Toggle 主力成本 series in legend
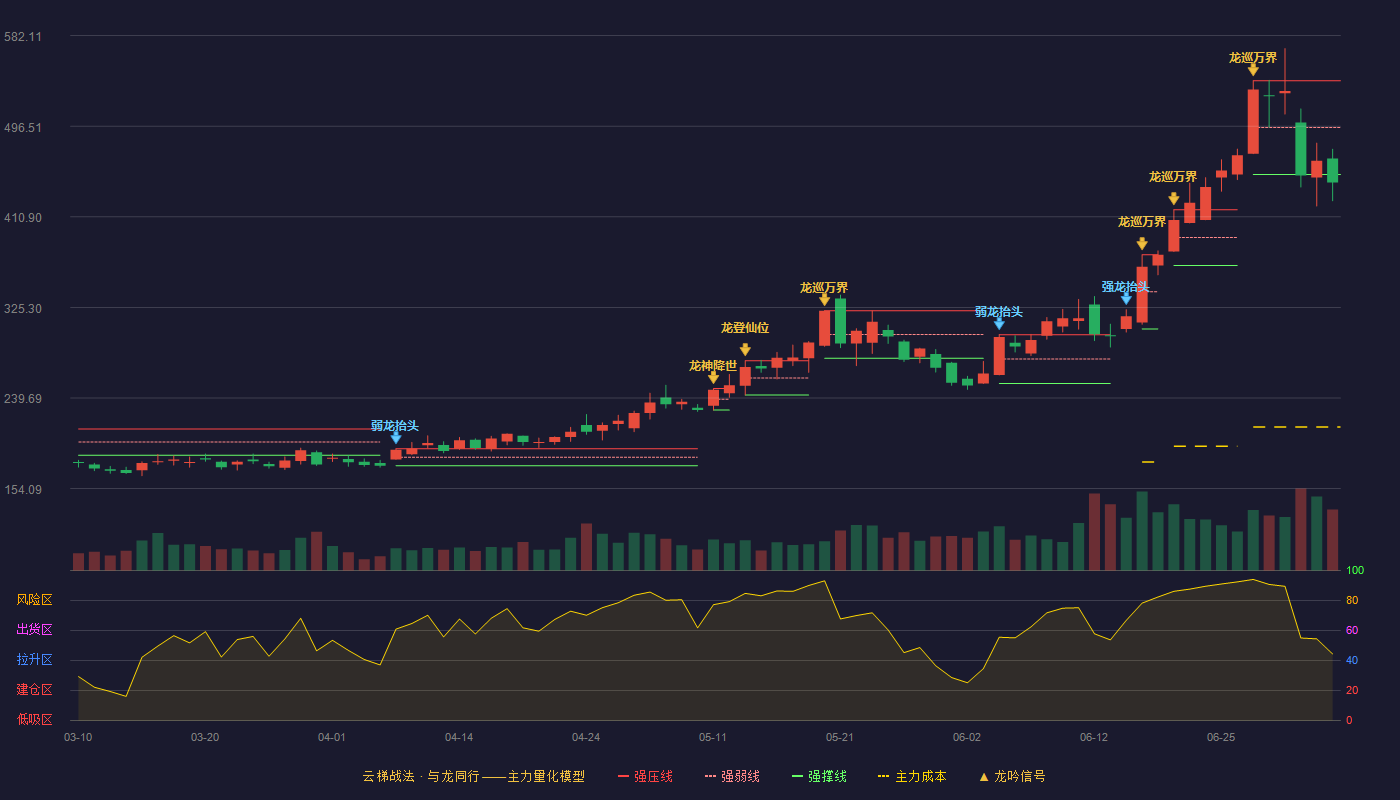 pyautogui.click(x=911, y=776)
